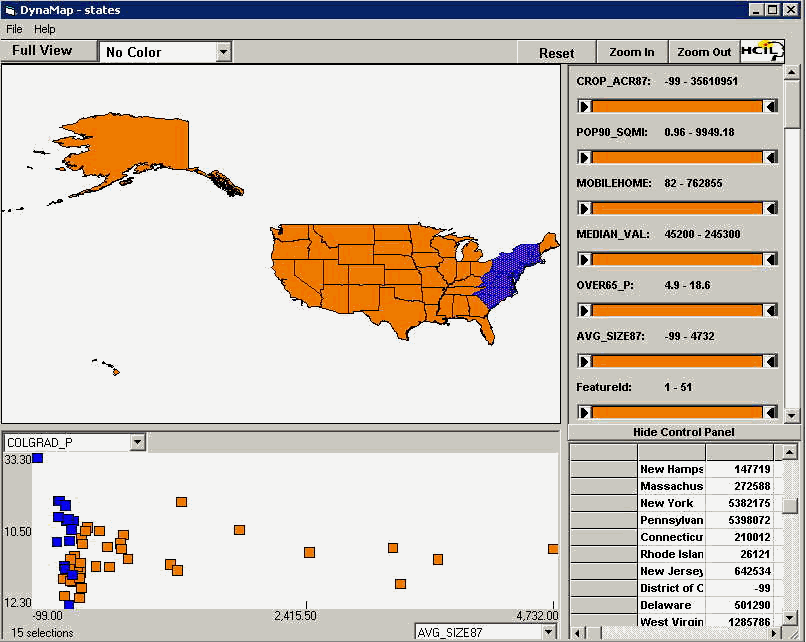The width and height of the screenshot is (806, 642).
Task: Click the Zoom Out button
Action: 704,52
